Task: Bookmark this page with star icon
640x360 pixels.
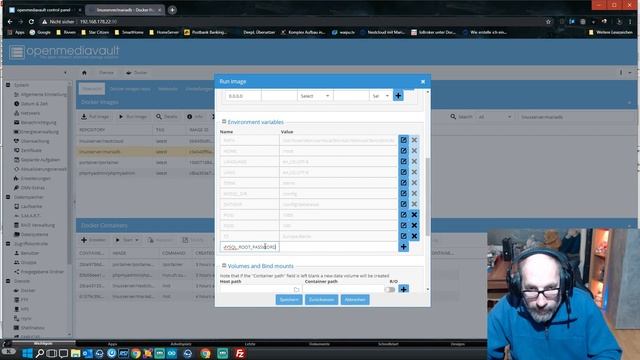Action: point(548,21)
